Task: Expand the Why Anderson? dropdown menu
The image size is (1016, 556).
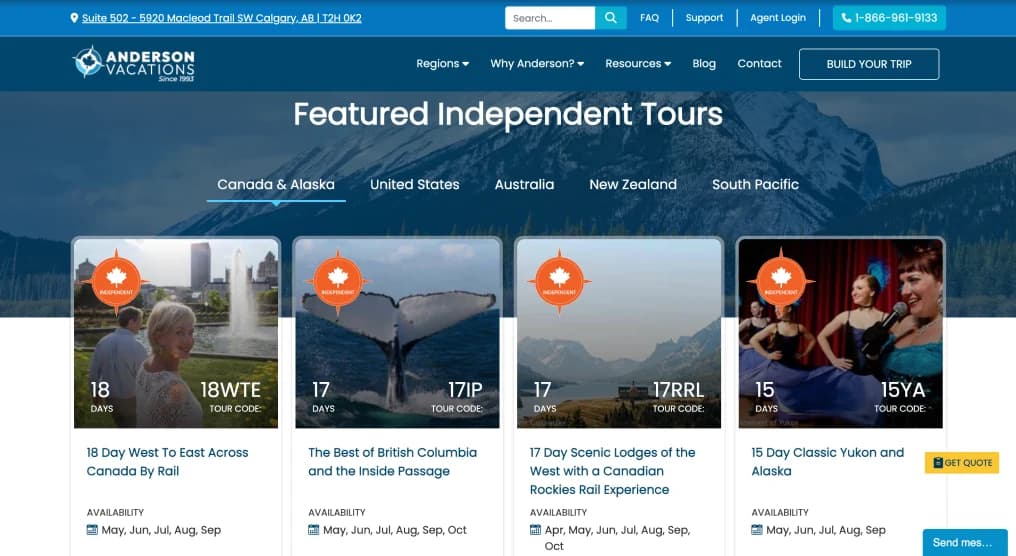Action: click(x=537, y=64)
